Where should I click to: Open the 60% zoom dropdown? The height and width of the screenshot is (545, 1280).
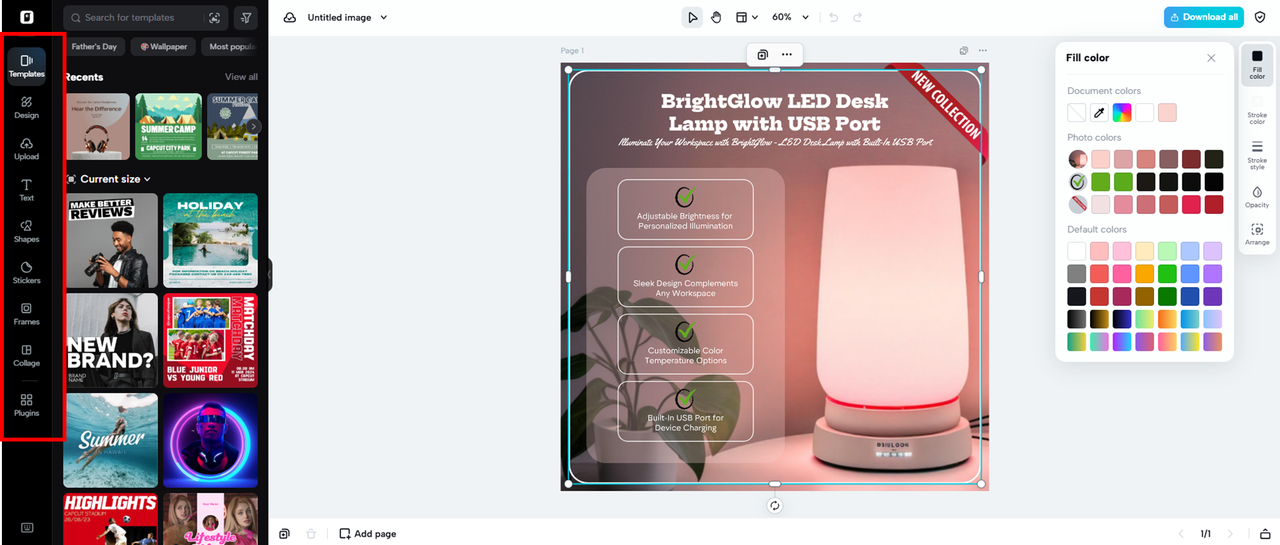pos(790,17)
